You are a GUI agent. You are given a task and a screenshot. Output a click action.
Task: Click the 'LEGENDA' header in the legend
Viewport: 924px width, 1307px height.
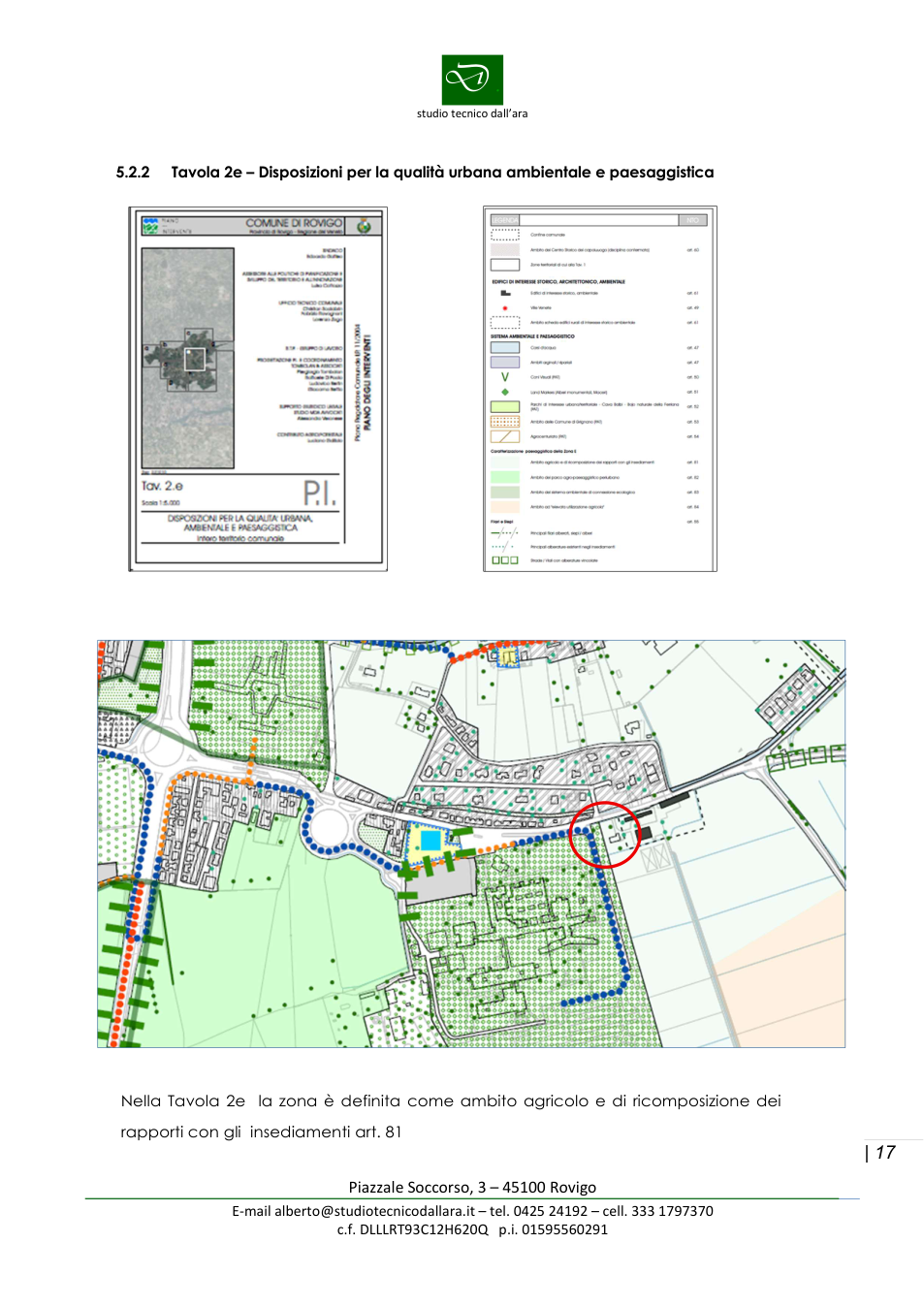coord(505,220)
